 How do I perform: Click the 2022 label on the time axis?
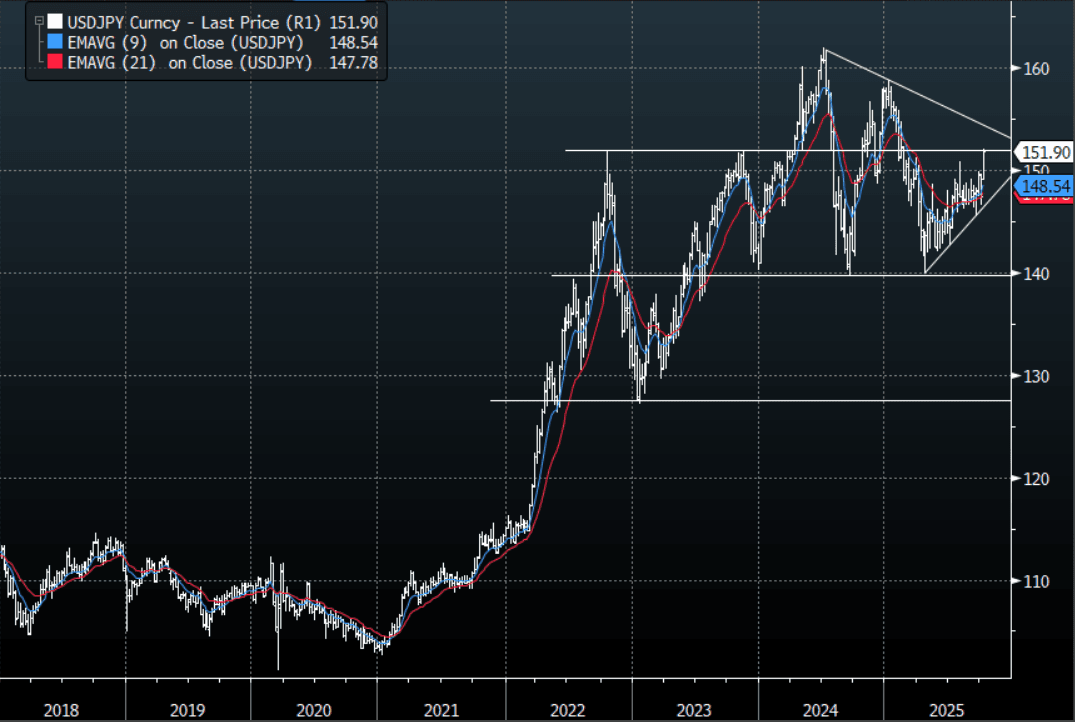click(568, 710)
